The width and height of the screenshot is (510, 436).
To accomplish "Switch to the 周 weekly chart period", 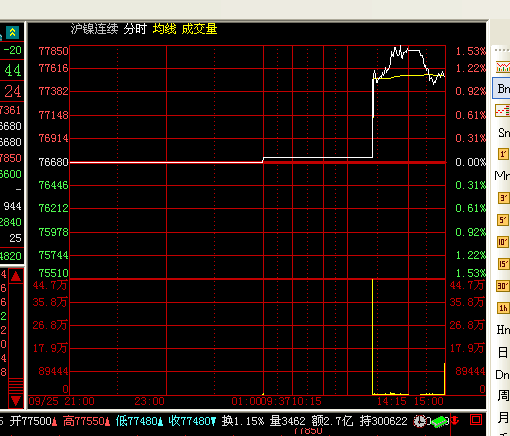I will (503, 396).
